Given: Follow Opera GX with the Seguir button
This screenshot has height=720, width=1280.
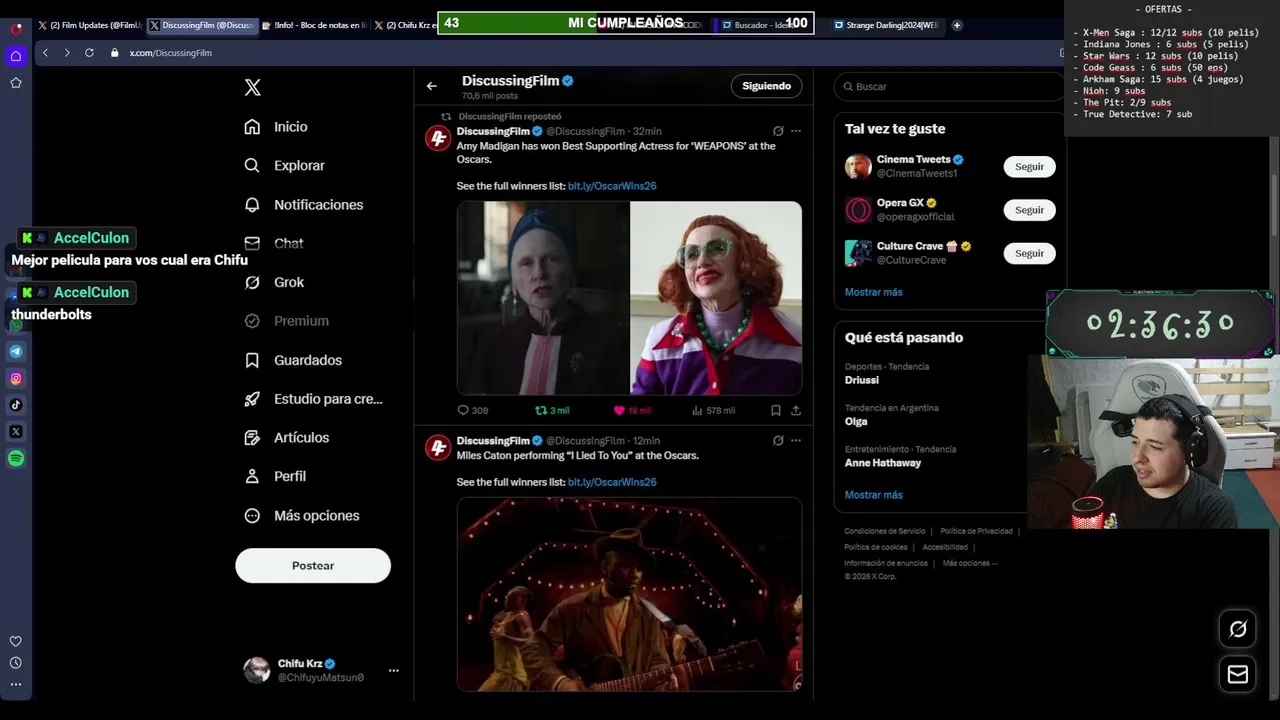Looking at the screenshot, I should [1029, 210].
